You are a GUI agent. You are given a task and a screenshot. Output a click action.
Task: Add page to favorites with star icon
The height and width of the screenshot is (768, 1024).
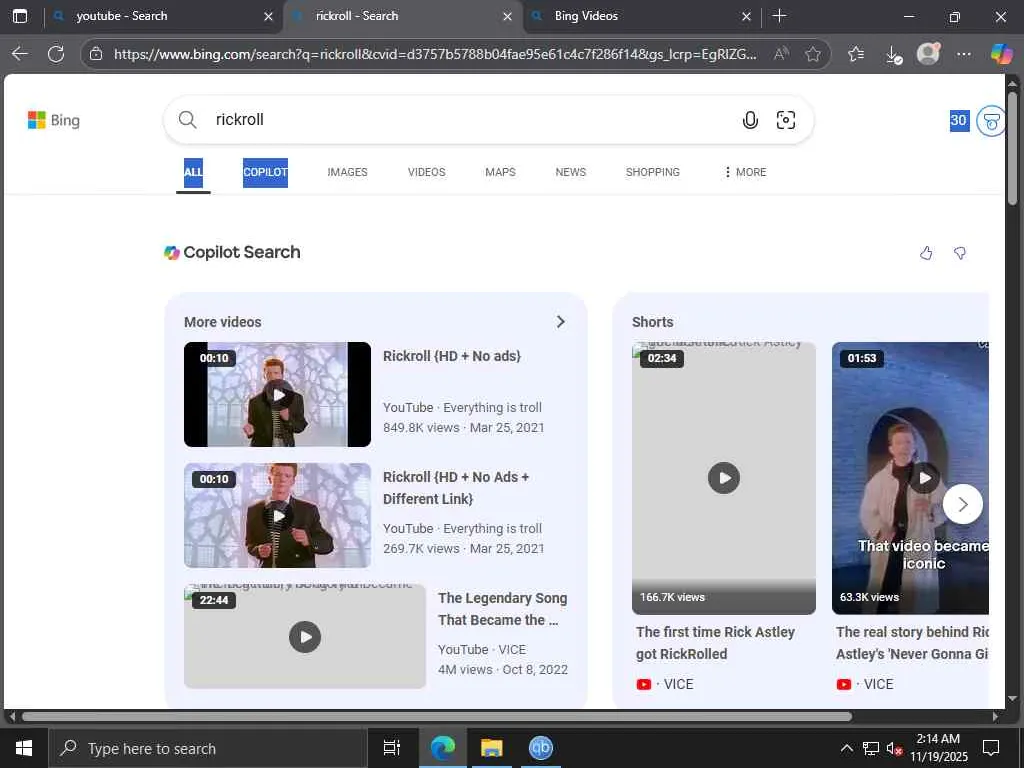click(x=812, y=54)
